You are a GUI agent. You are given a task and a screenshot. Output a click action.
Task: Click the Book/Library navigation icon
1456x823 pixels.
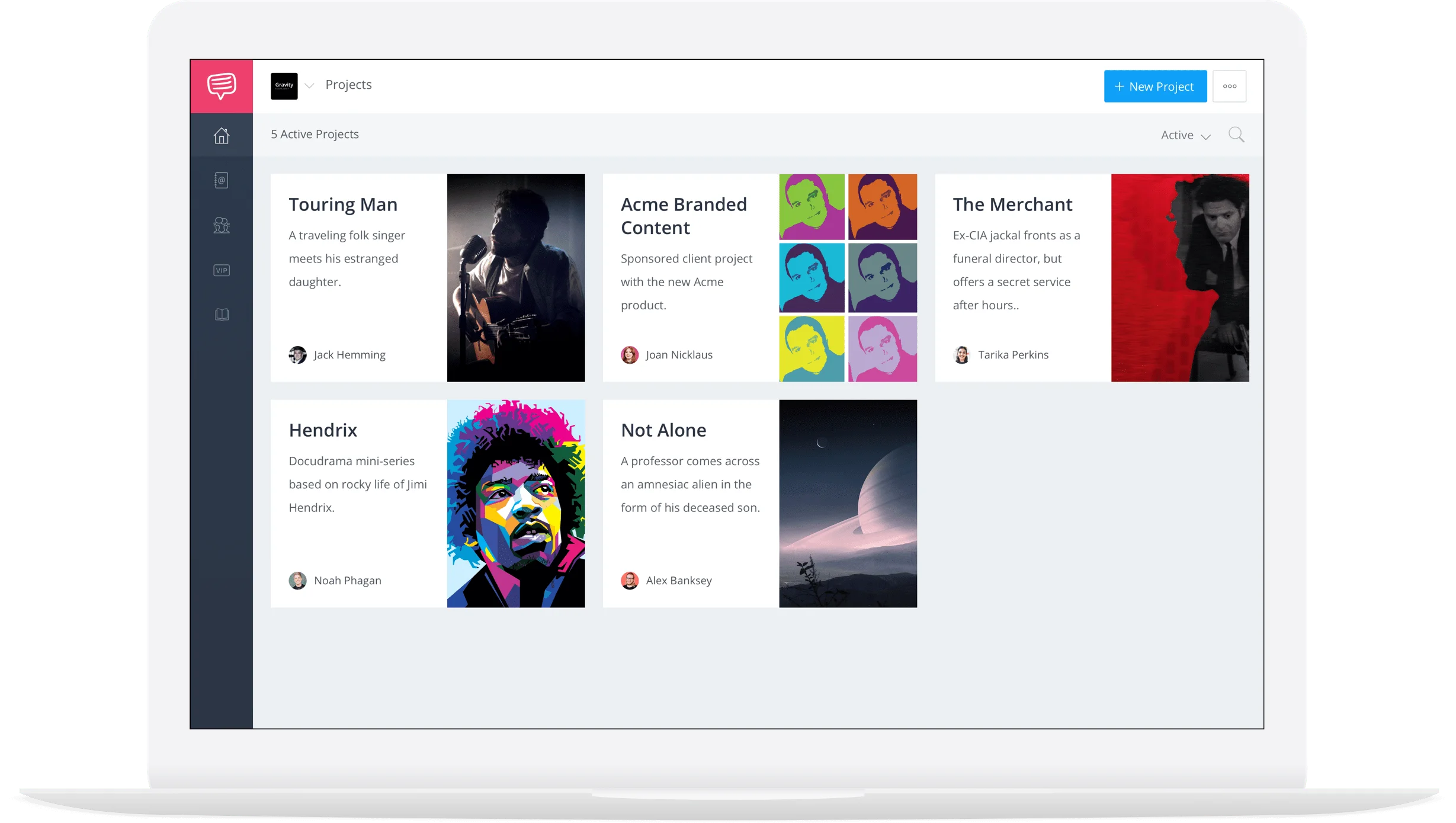(221, 314)
